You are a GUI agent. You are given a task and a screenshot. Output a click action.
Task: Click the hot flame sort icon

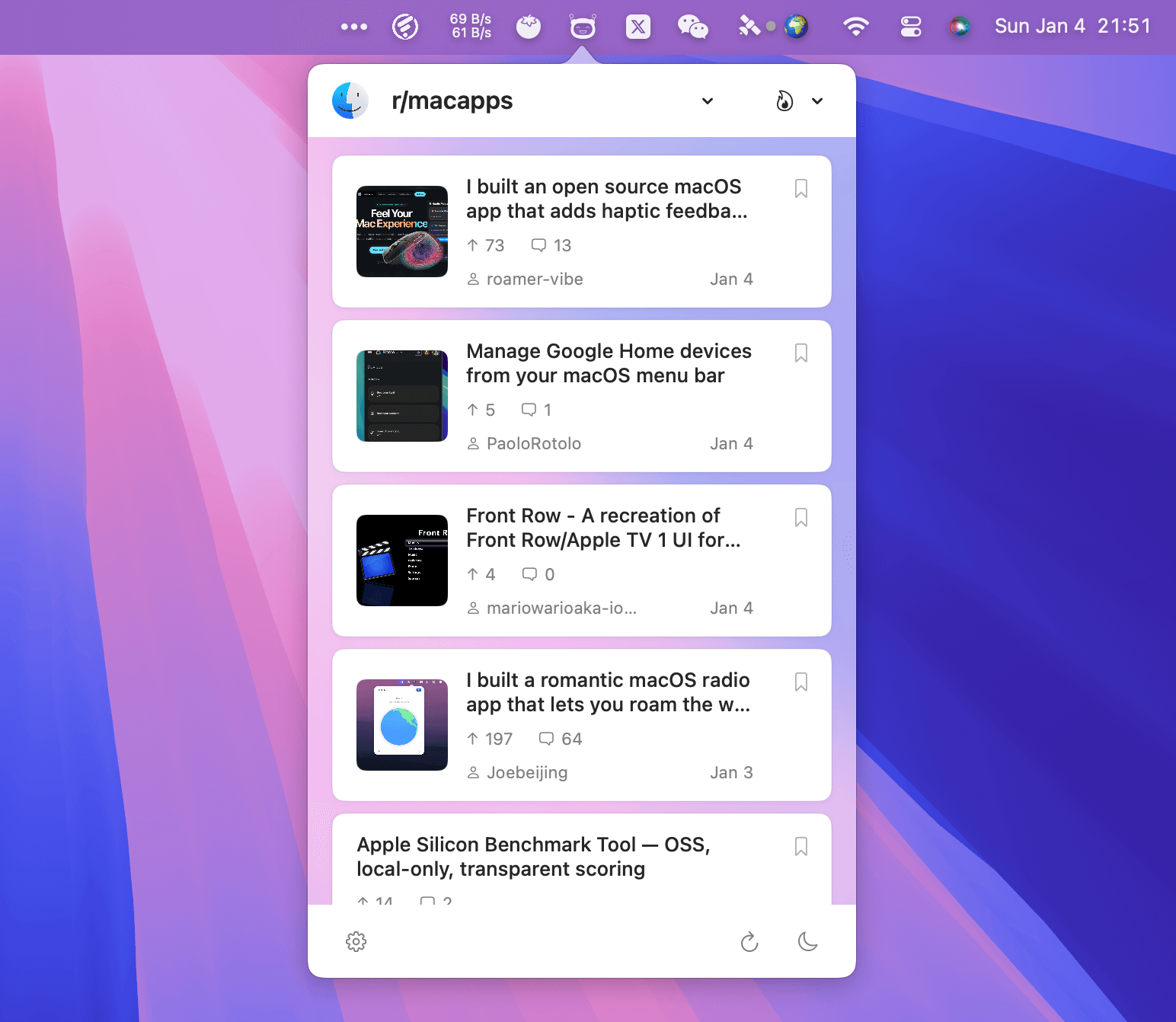click(785, 101)
